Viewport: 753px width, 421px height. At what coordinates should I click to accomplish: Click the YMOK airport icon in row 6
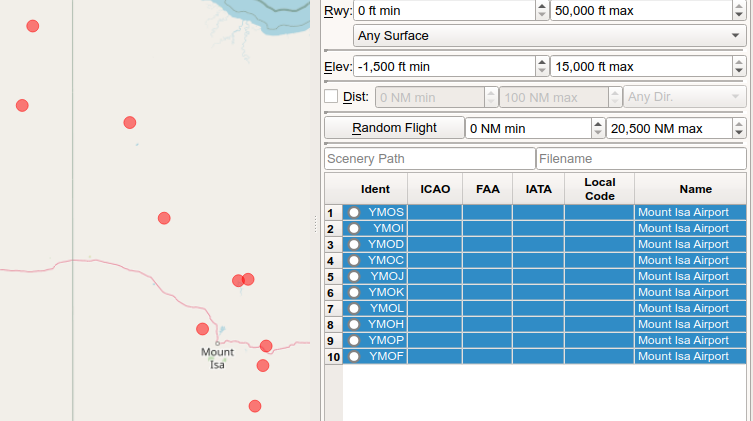[x=354, y=292]
